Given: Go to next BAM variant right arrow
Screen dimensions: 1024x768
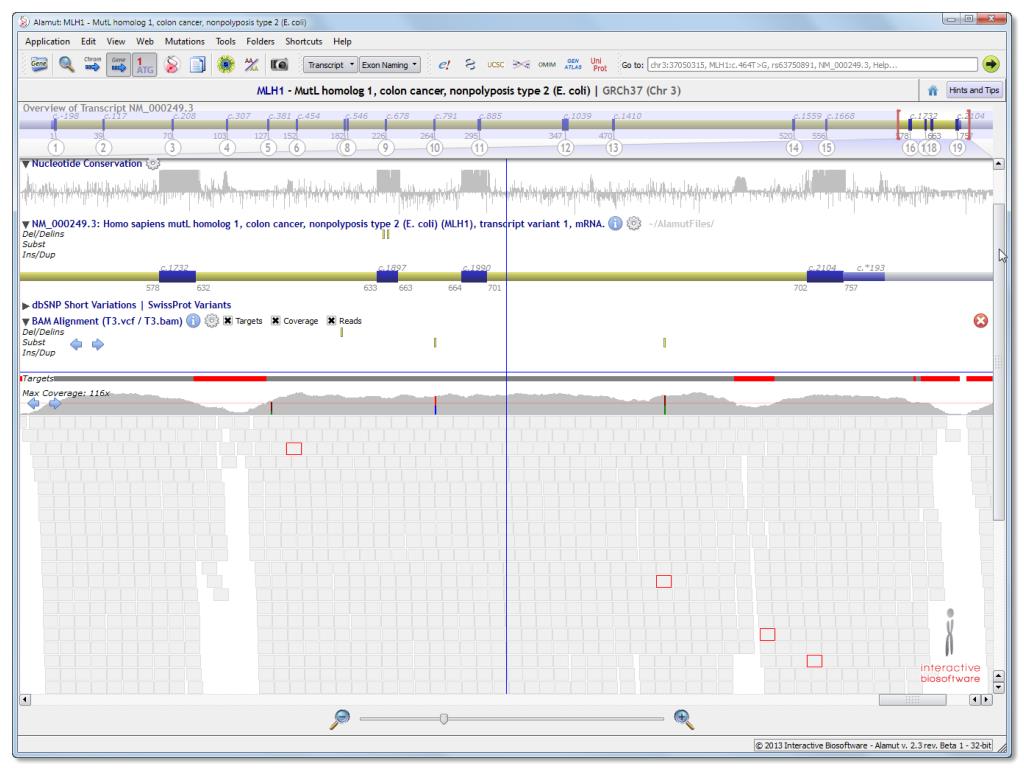Looking at the screenshot, I should pos(97,344).
